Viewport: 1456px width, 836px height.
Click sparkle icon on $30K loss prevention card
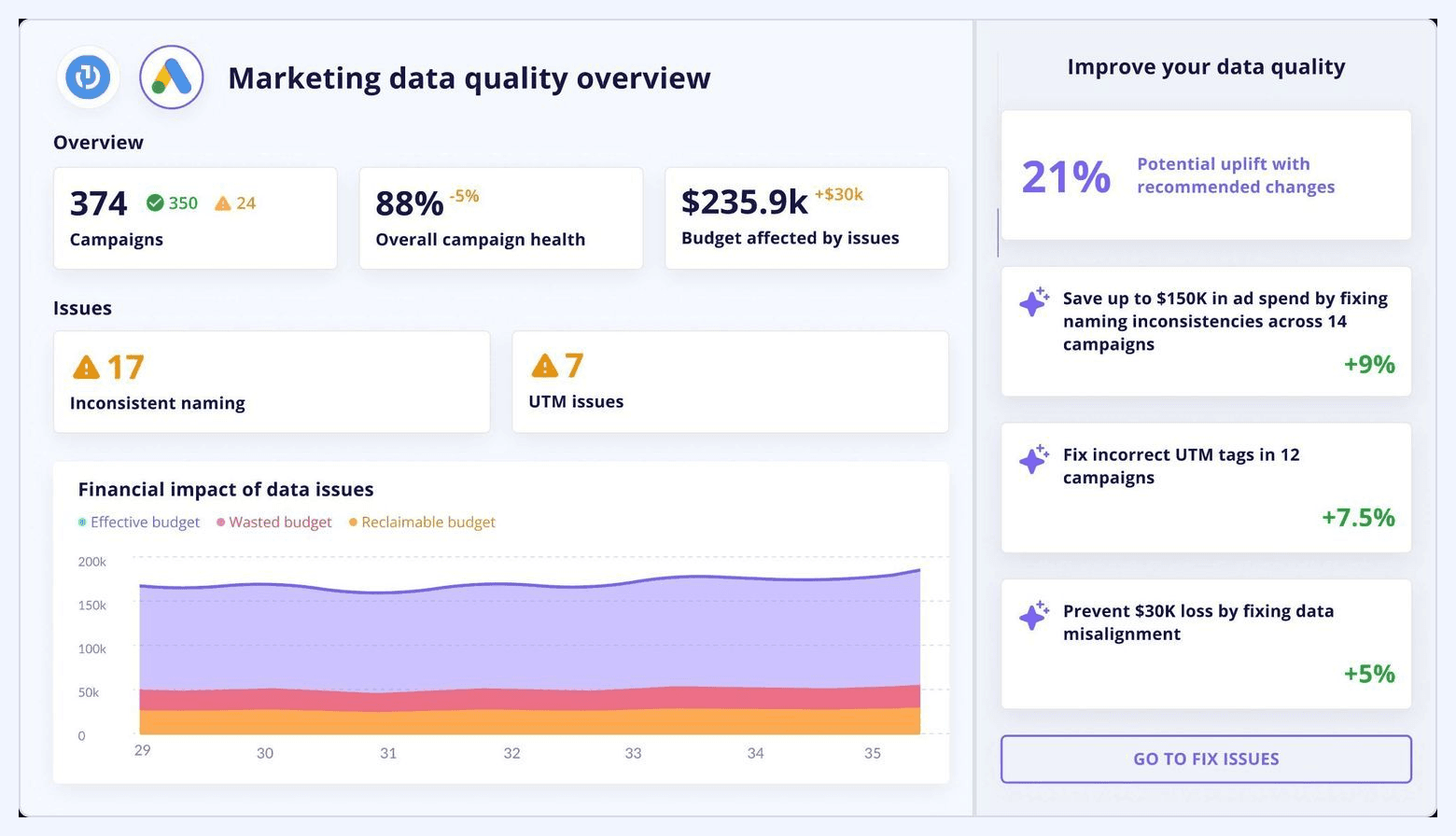(1033, 615)
